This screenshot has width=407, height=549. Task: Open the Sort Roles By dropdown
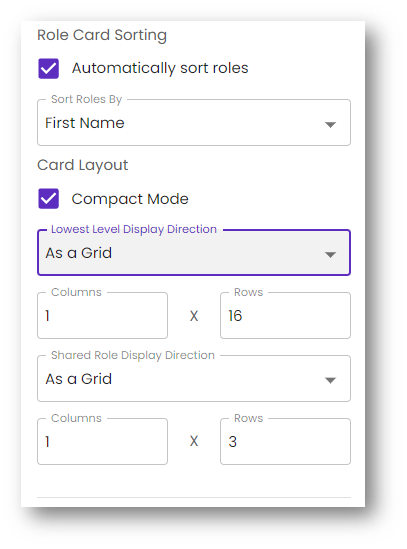click(194, 123)
